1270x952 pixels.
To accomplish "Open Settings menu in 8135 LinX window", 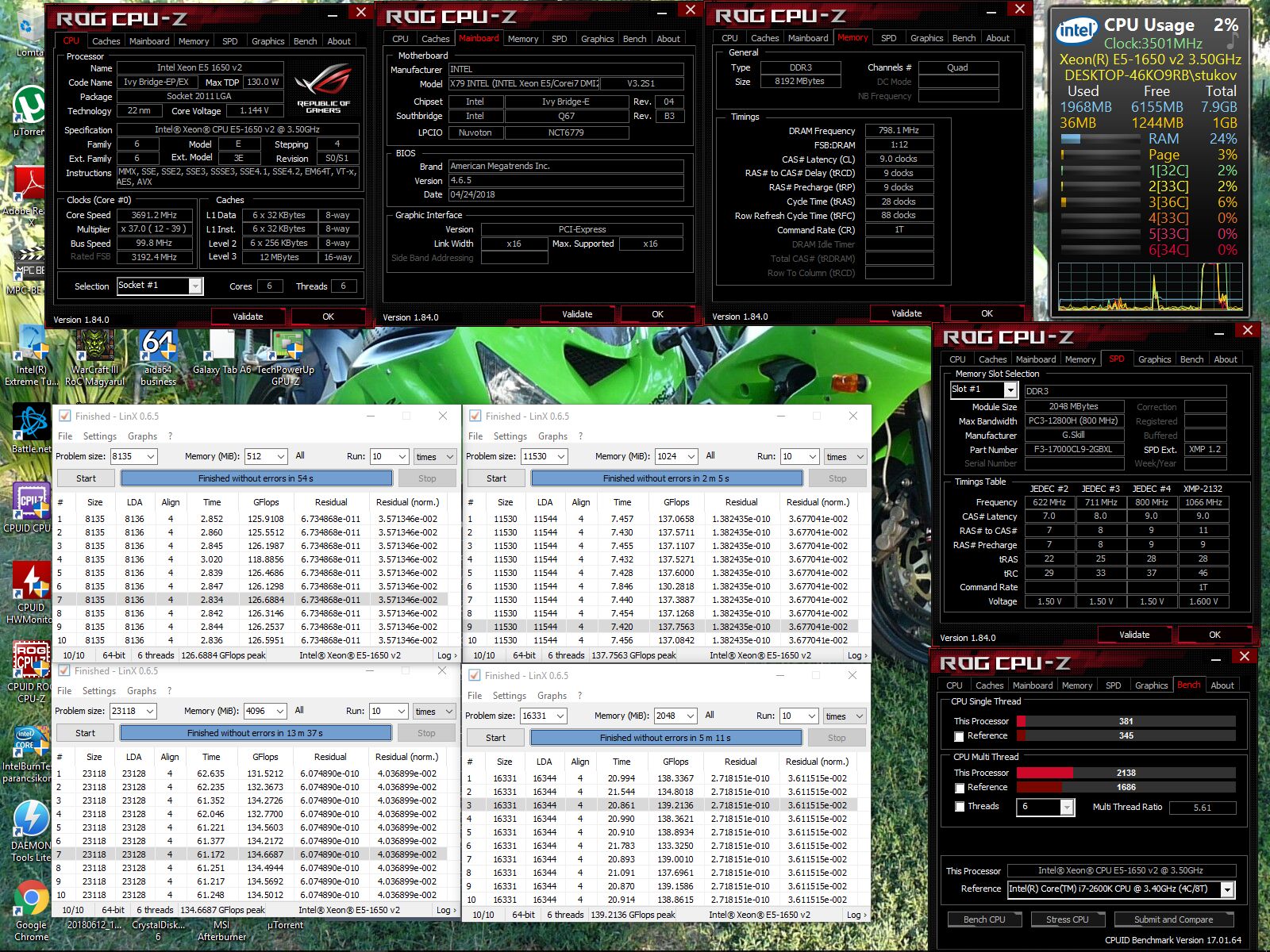I will 99,436.
